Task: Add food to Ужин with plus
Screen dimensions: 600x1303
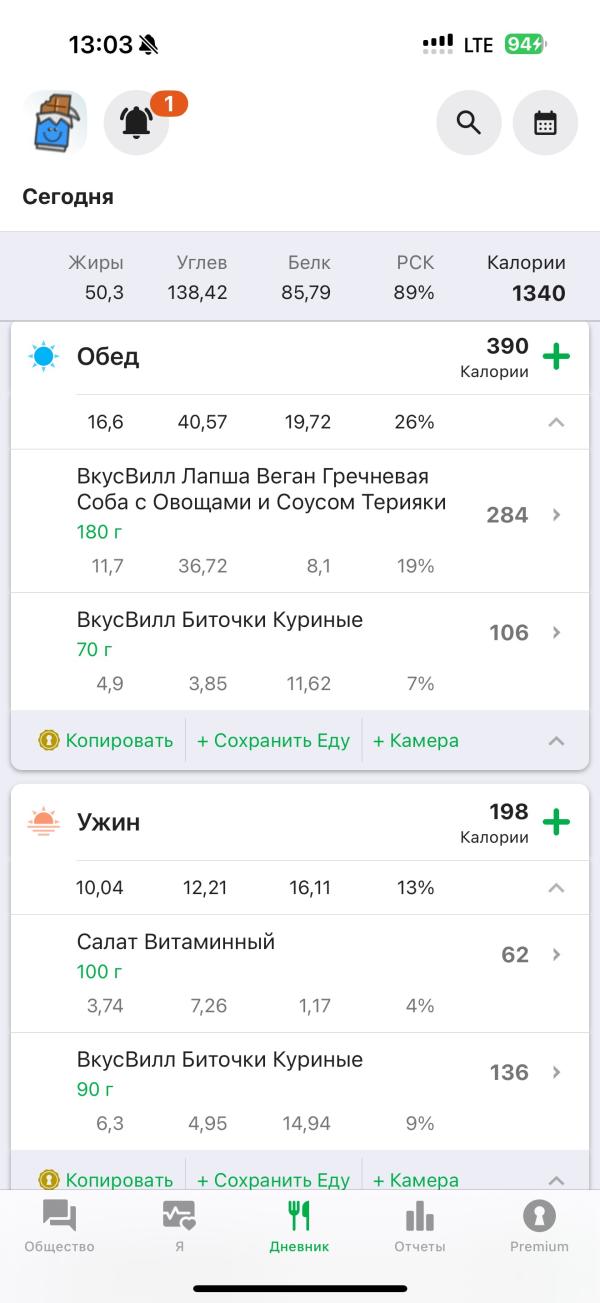Action: 556,823
